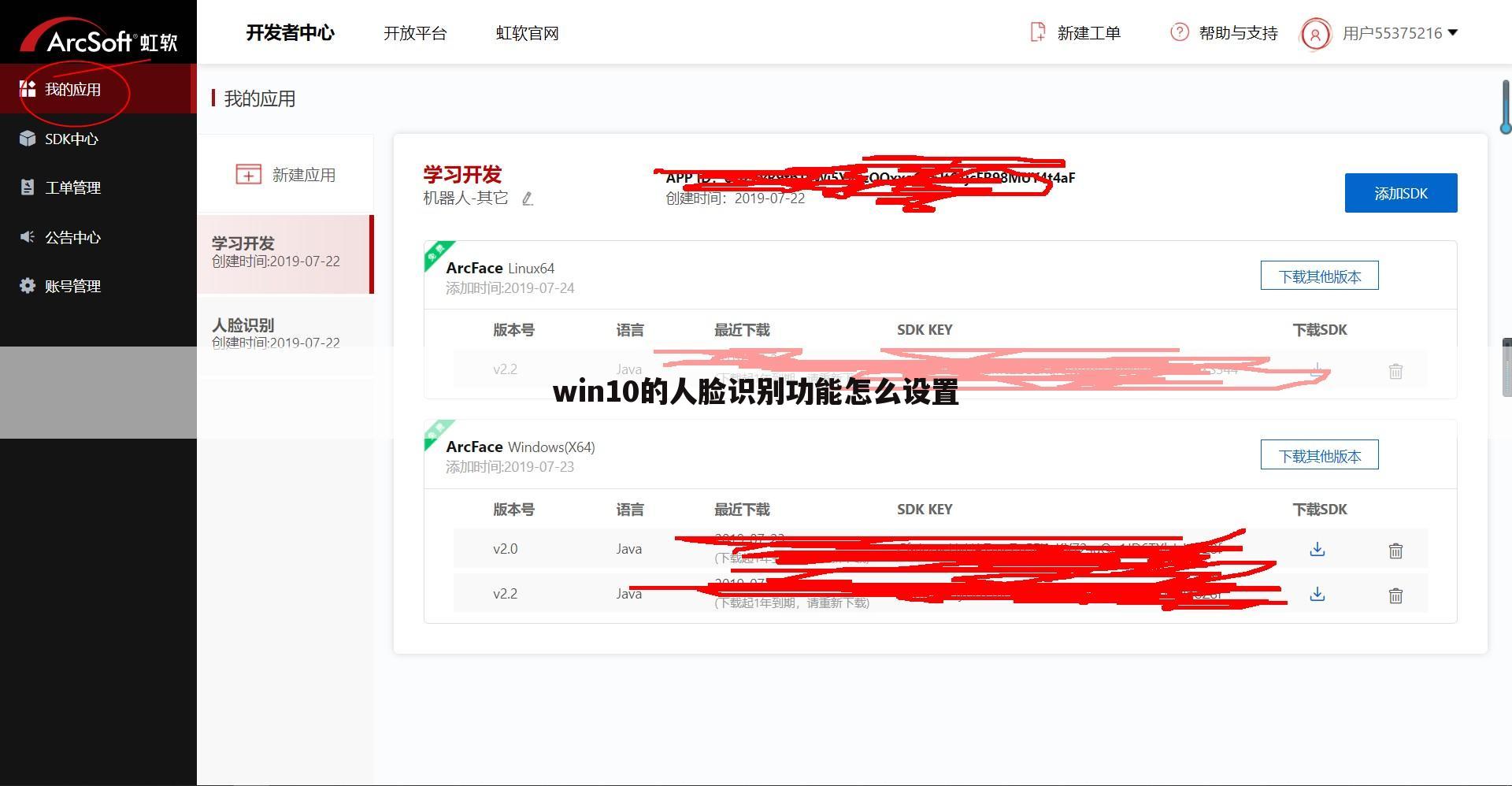
Task: Edit app type with pencil icon
Action: pos(528,199)
